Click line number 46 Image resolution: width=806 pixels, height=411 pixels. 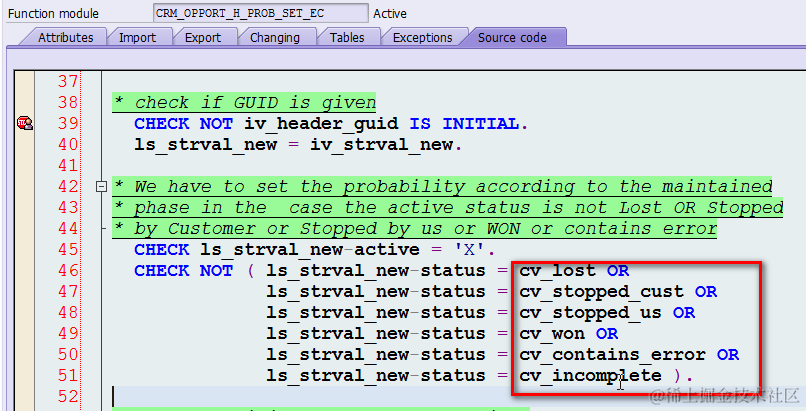pos(68,270)
